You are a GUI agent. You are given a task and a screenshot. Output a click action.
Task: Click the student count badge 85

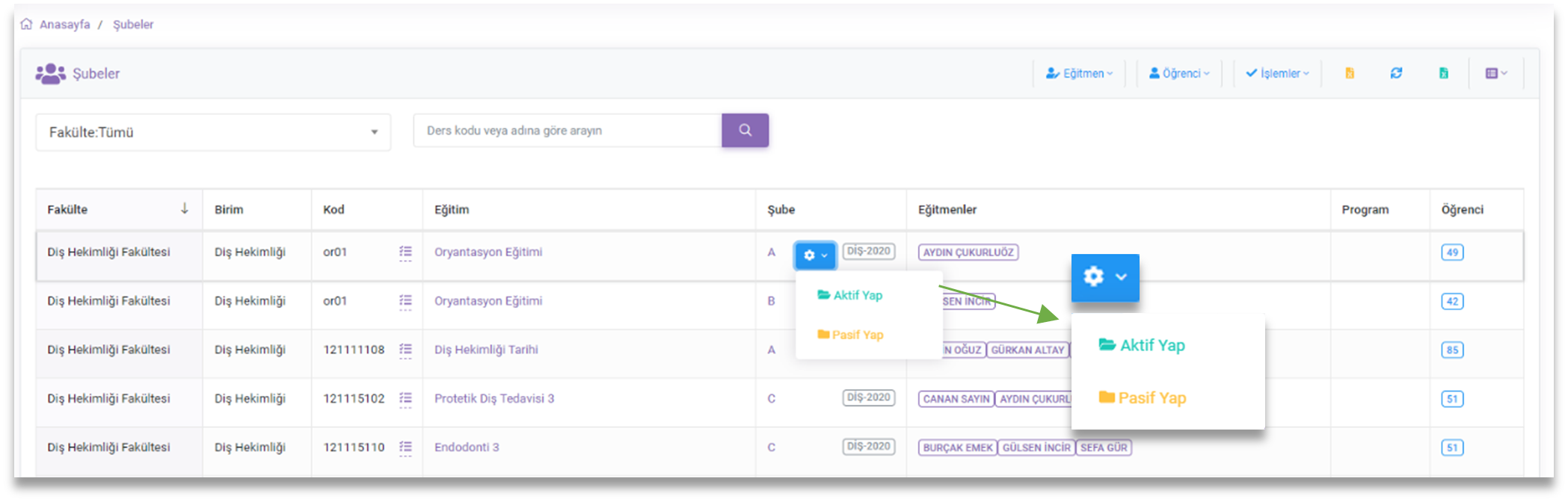click(x=1452, y=350)
